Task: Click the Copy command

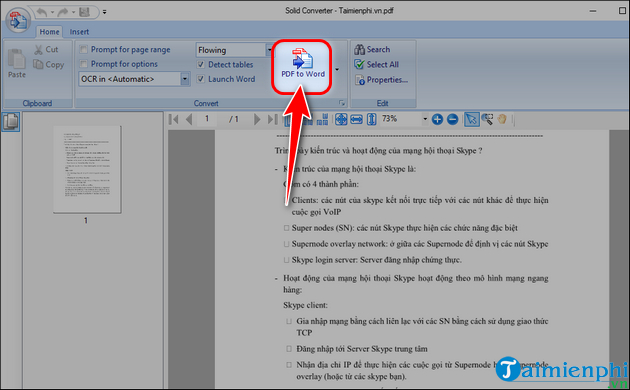Action: click(x=49, y=64)
